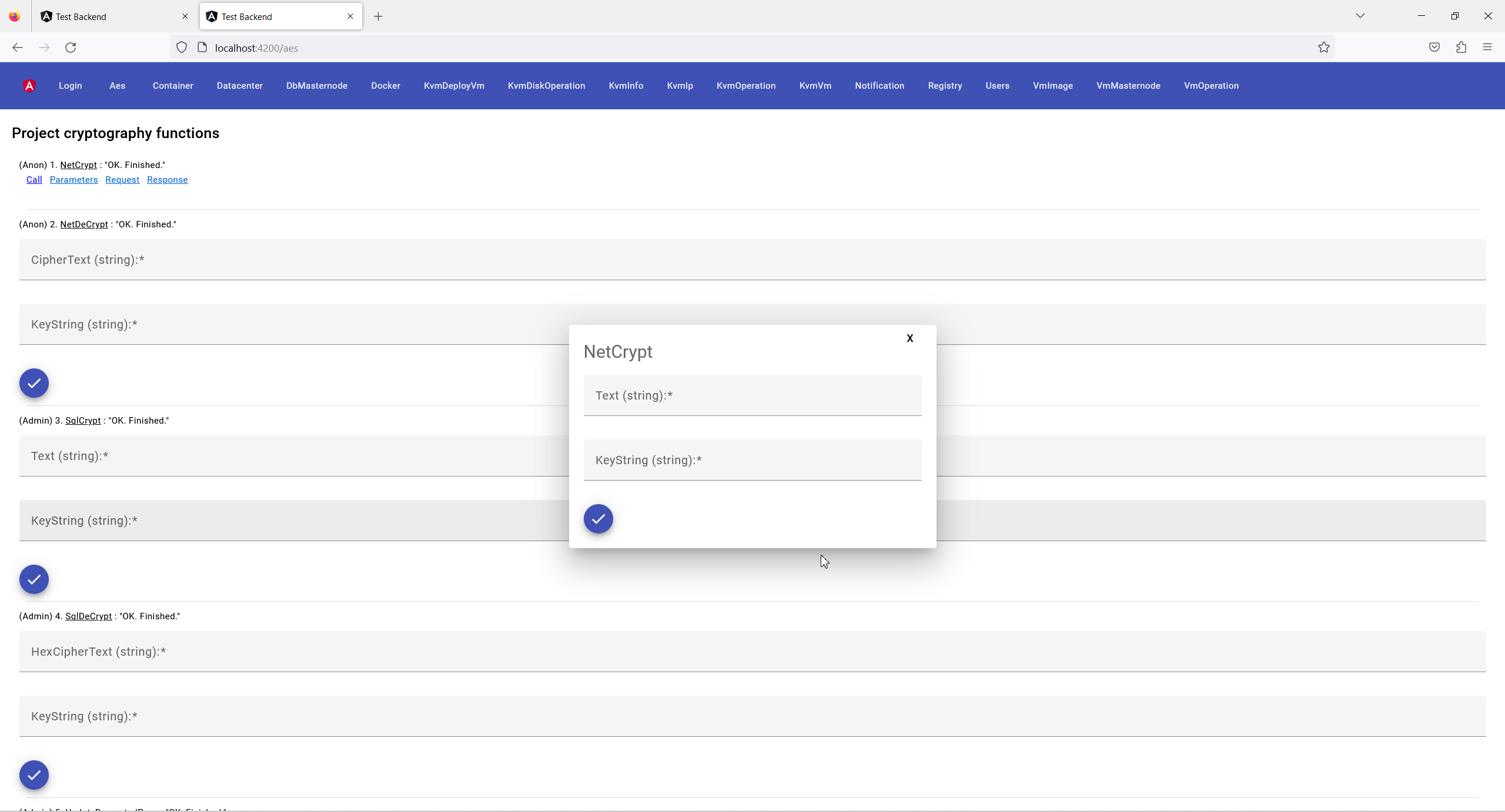Screen dimensions: 1505x812
Task: Open the Response link under NetCrypt
Action: [x=167, y=180]
